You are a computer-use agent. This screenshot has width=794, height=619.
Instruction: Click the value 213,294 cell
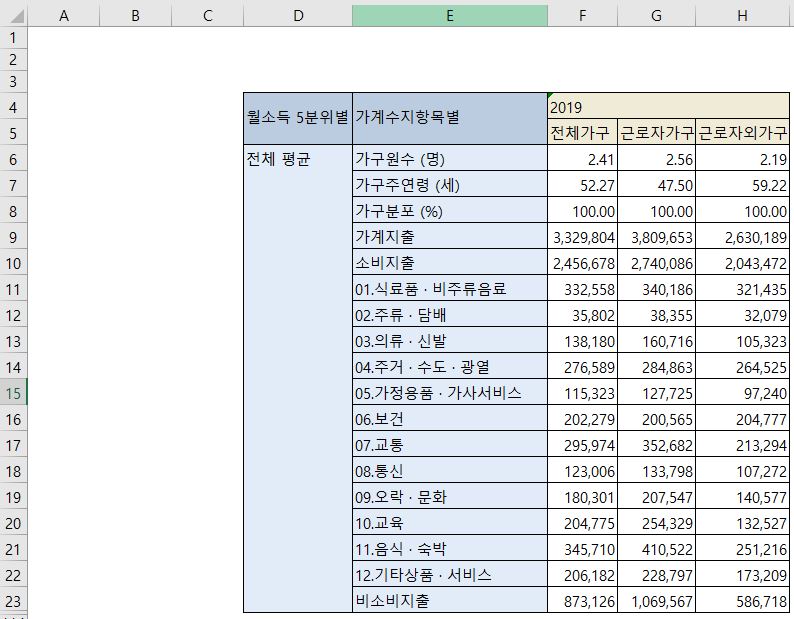[x=742, y=444]
